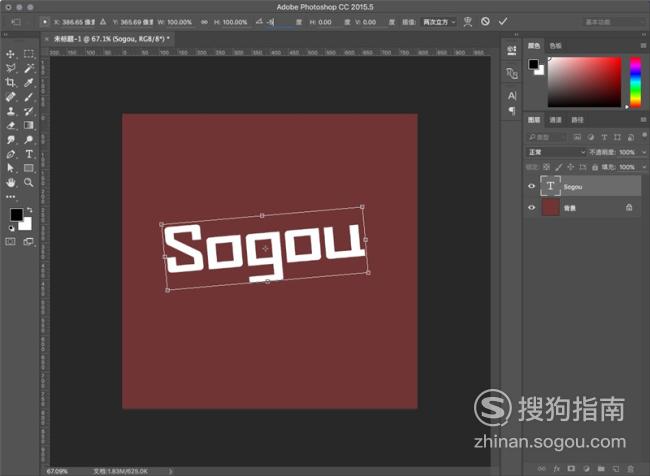Open the Layers panel options menu

[643, 120]
